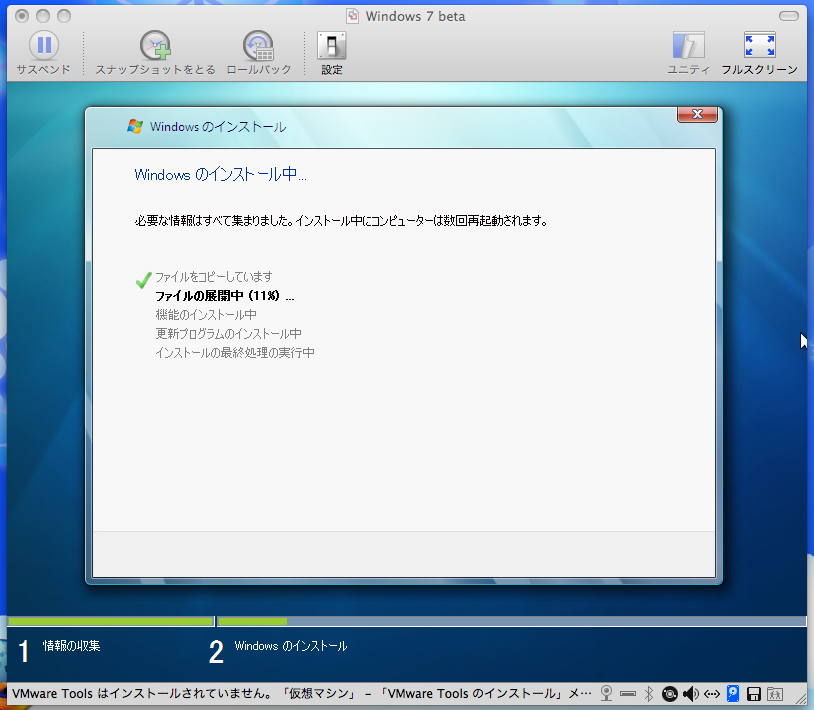This screenshot has width=814, height=710.
Task: Click the step 2 install progress bar
Action: [512, 621]
